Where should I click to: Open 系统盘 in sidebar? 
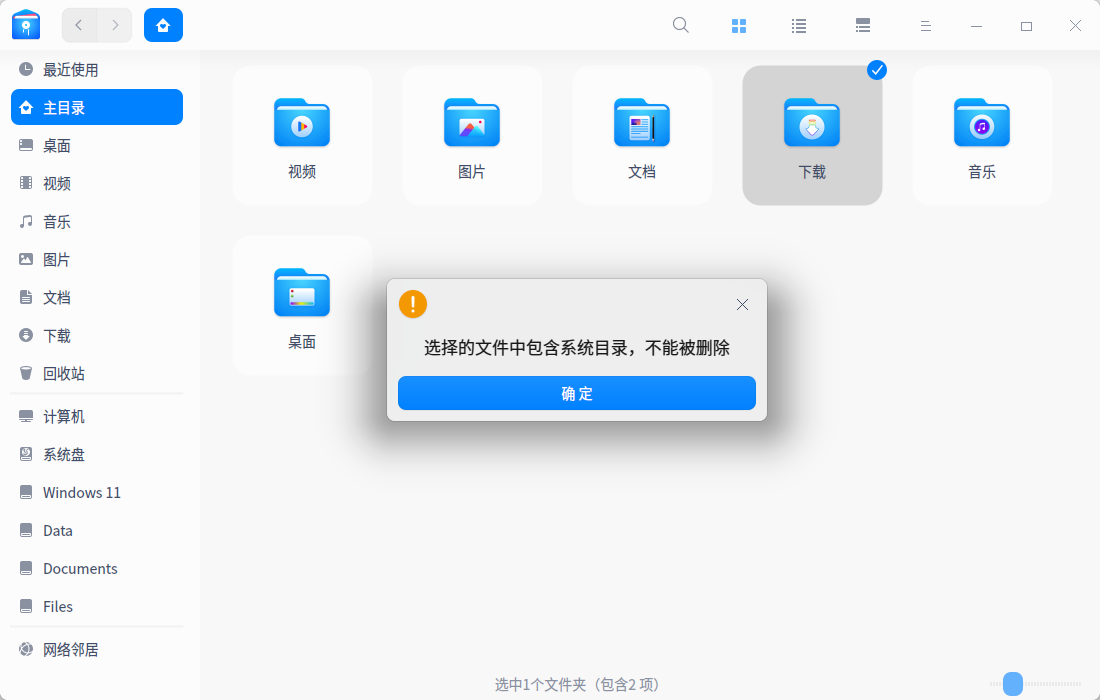click(97, 455)
